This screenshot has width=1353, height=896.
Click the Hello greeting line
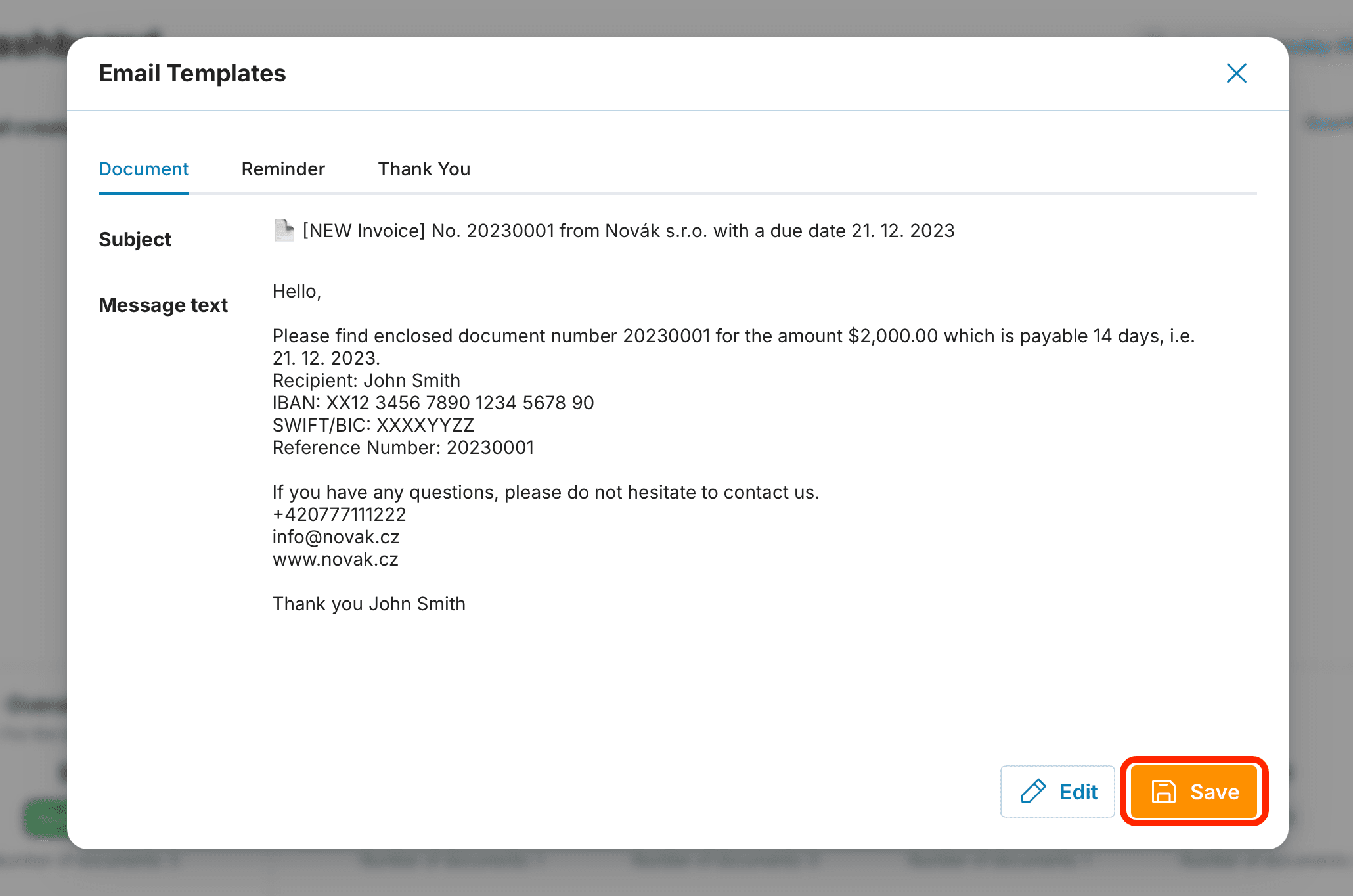click(297, 291)
